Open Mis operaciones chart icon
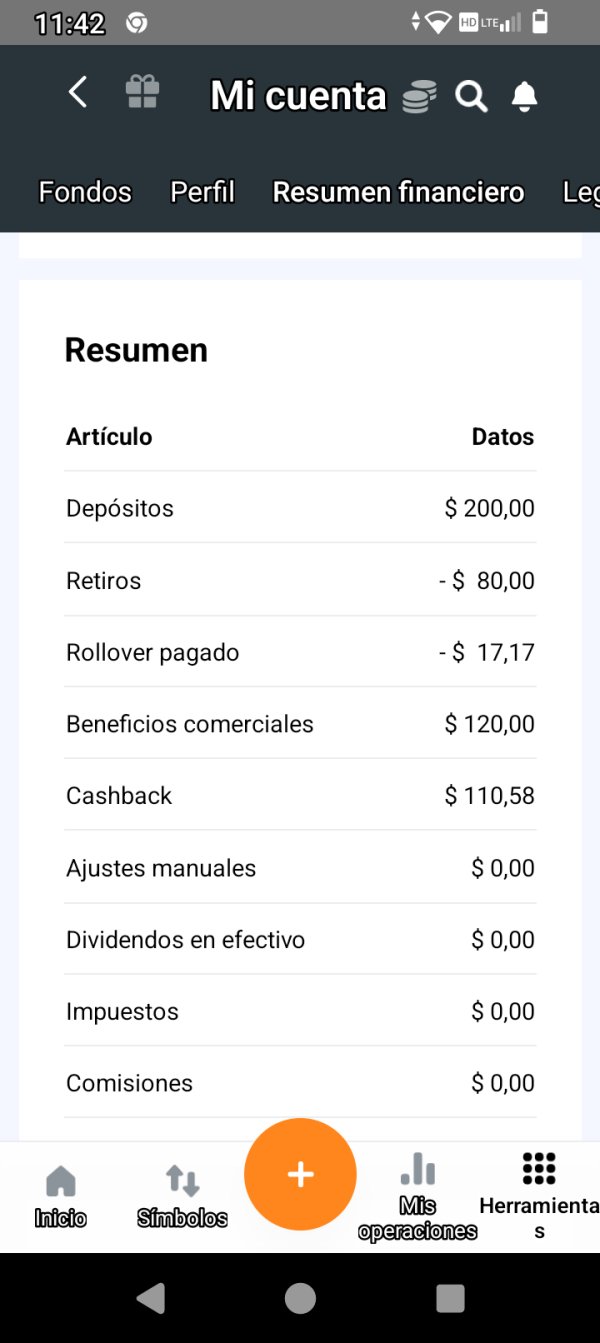The image size is (600, 1343). click(x=417, y=1168)
